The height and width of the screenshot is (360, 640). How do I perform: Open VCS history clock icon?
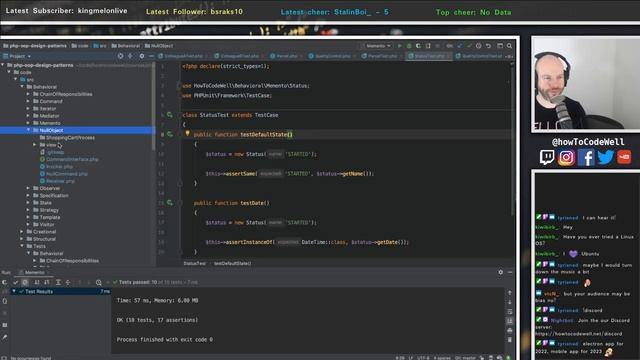[478, 46]
